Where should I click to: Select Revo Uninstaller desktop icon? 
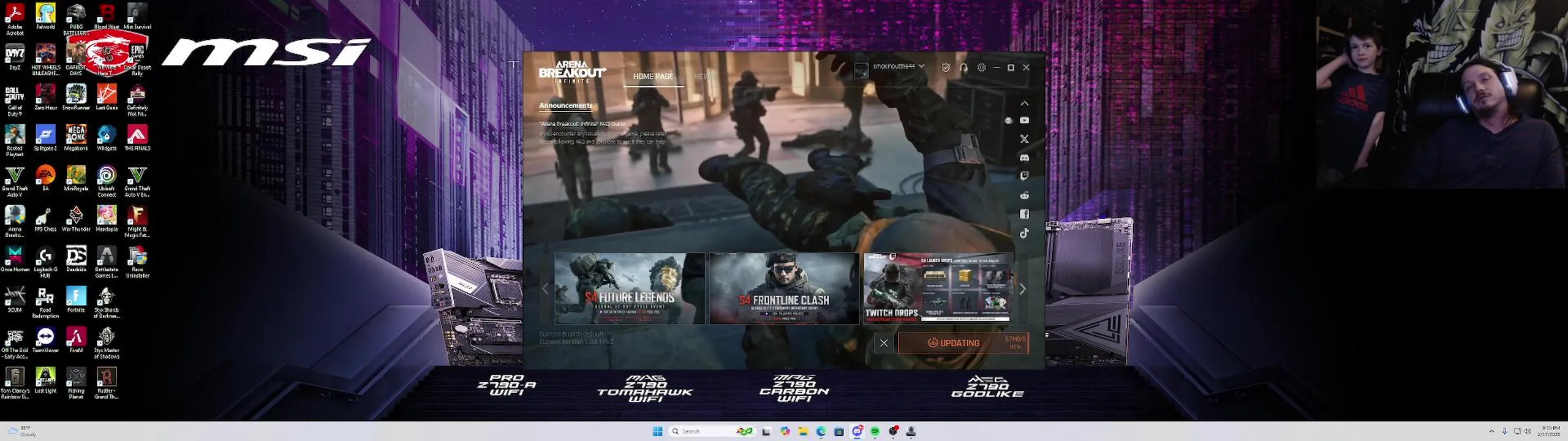(137, 262)
